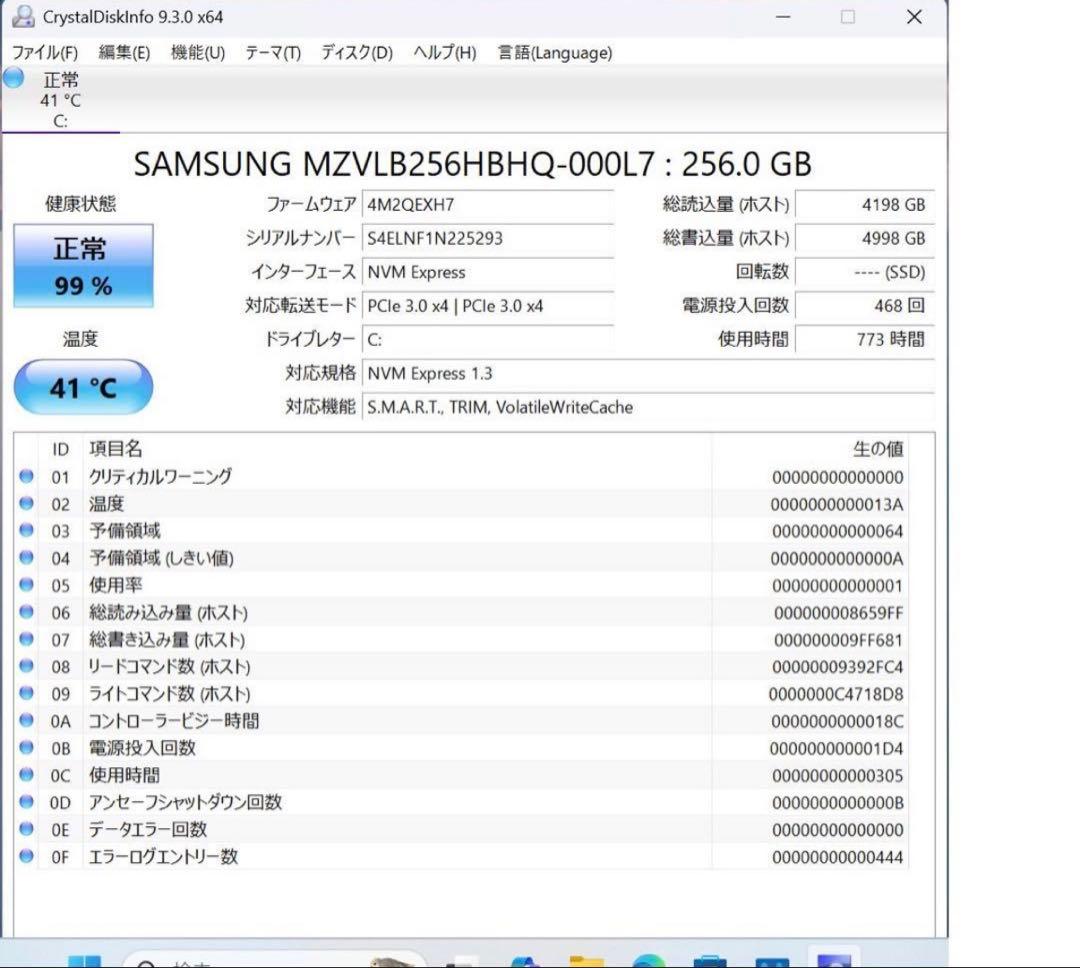Select the クリティカルワーニング attribute name
This screenshot has width=1080, height=968.
[160, 477]
